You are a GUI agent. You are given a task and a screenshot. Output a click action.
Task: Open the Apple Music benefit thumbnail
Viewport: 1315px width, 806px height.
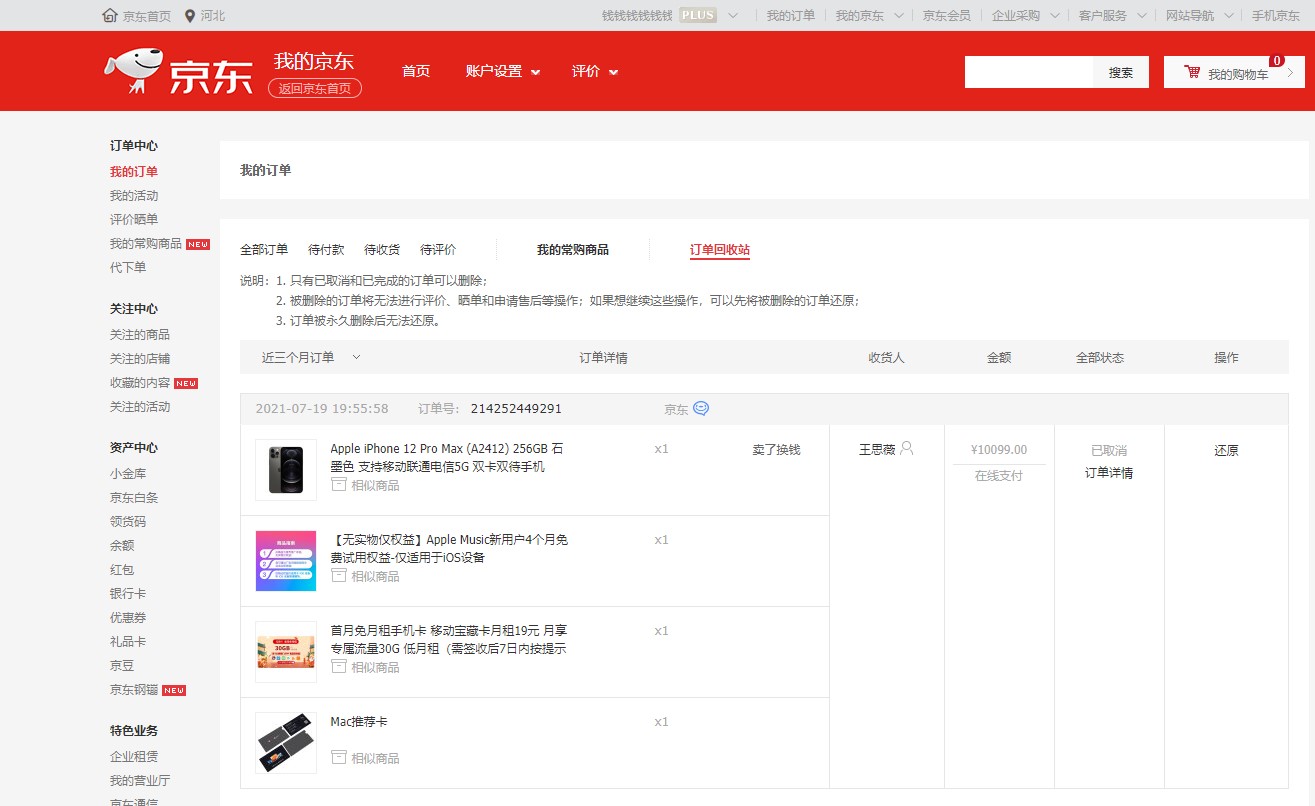286,561
